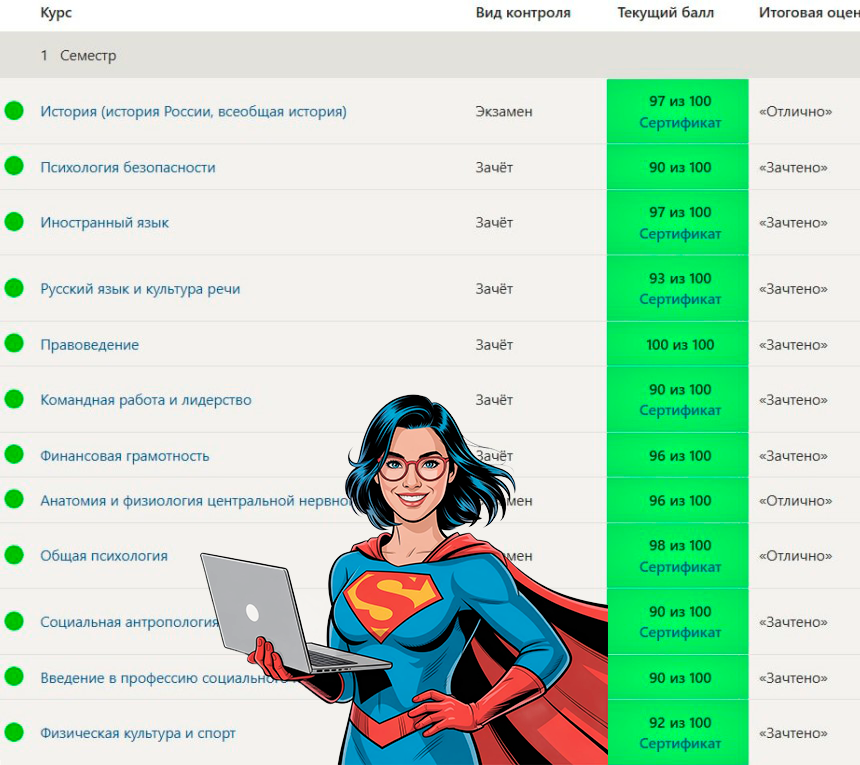Open Сертификат link for История course
The image size is (860, 765).
pos(680,123)
